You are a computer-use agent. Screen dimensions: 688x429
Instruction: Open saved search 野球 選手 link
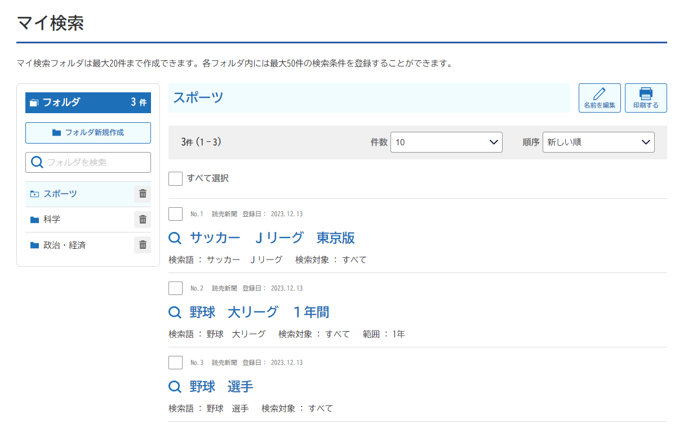(x=221, y=387)
